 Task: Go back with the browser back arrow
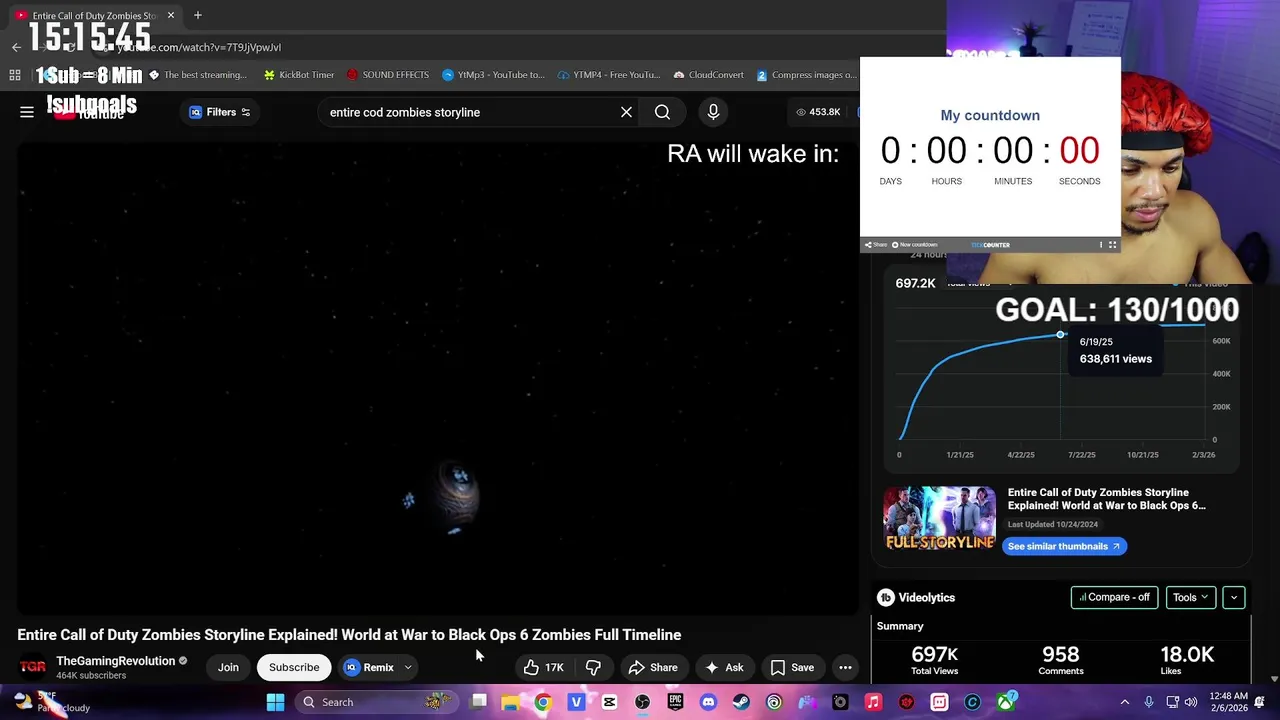16,47
